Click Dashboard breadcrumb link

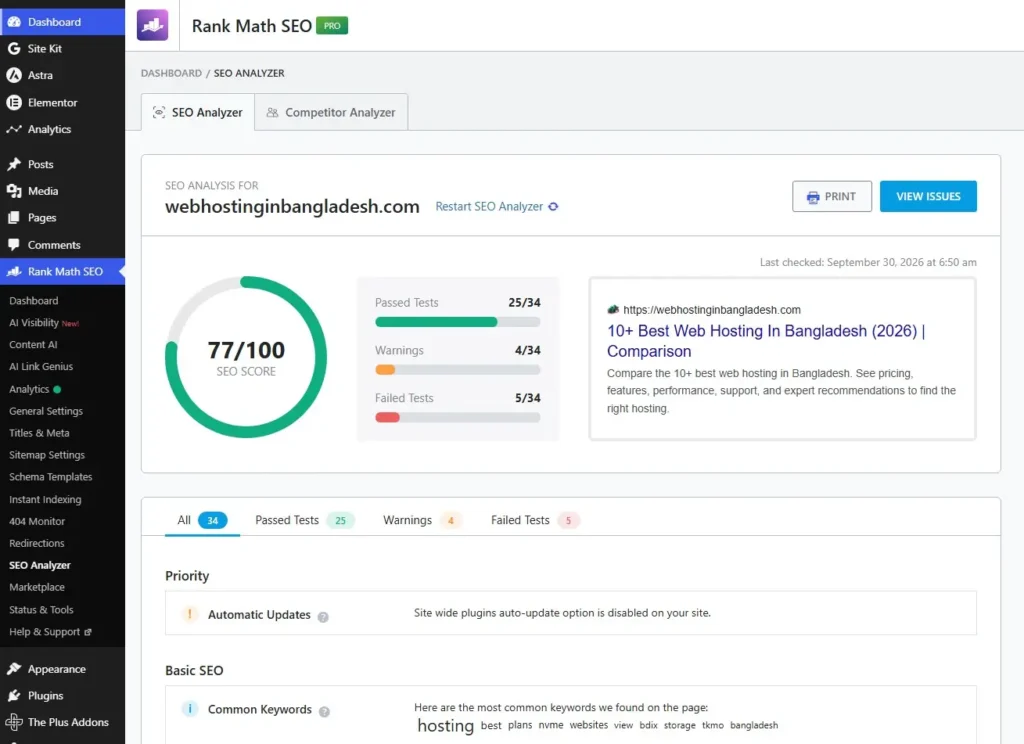tap(171, 73)
